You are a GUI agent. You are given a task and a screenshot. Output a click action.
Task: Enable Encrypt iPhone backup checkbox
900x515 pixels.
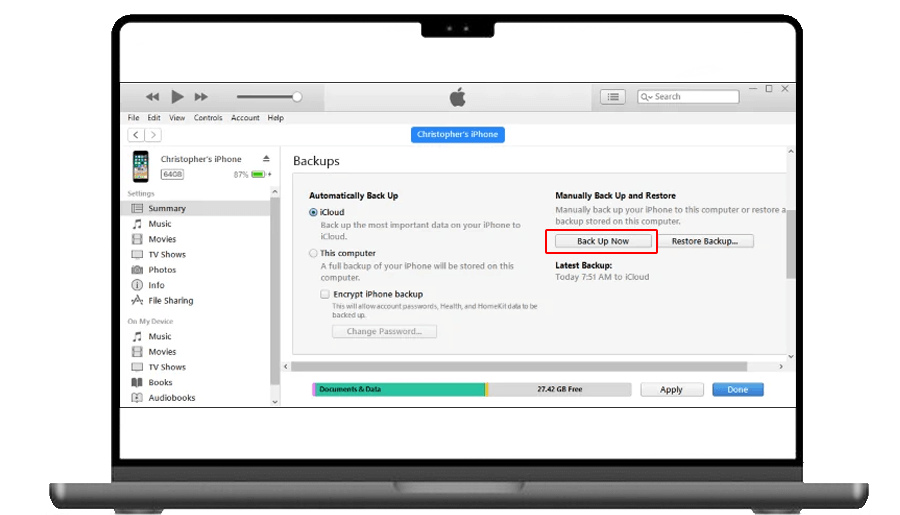[325, 294]
